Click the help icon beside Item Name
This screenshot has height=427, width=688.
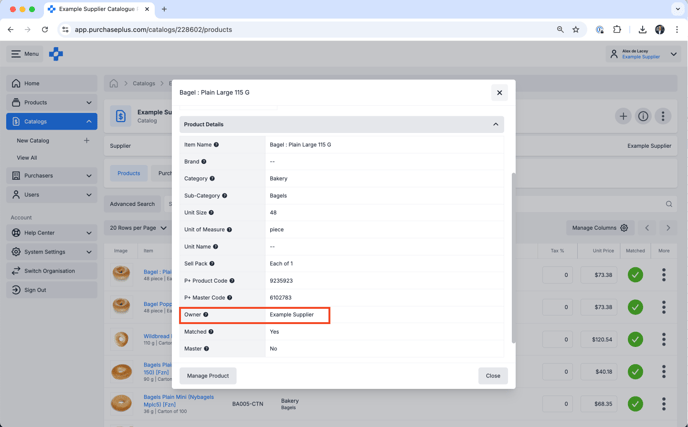[216, 145]
